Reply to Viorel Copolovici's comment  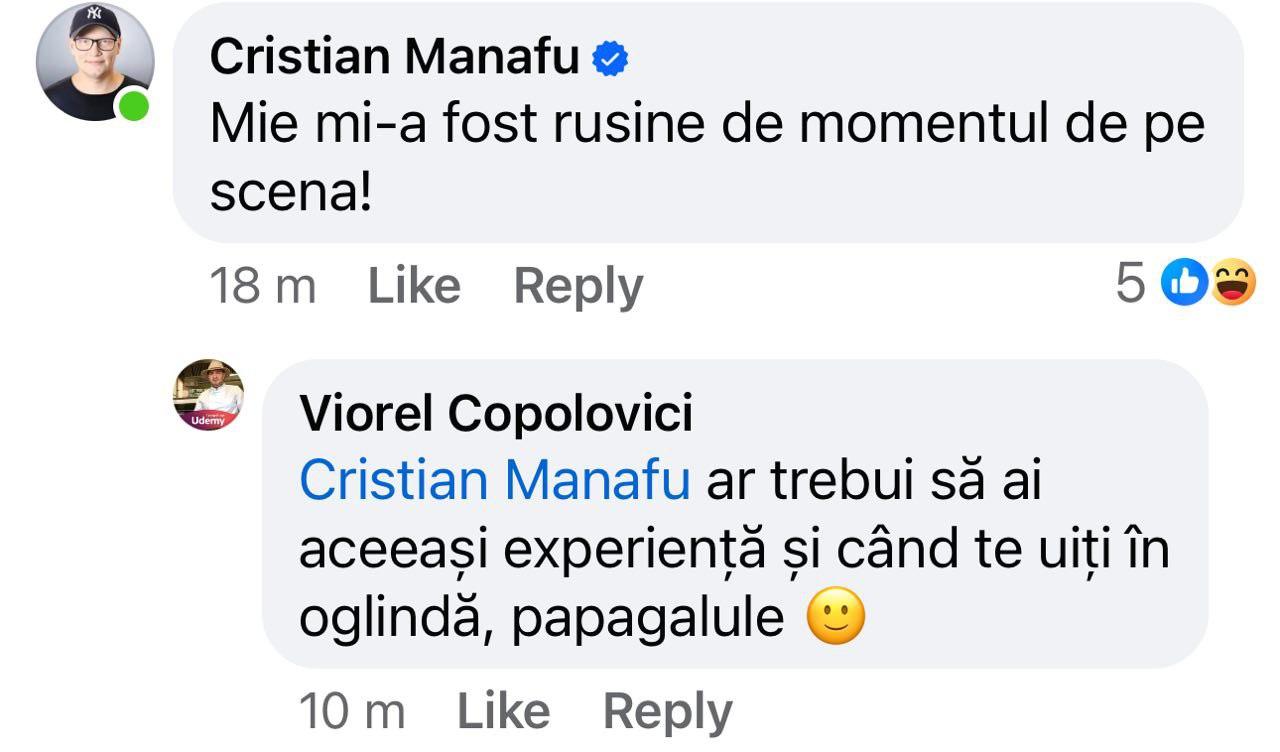coord(667,713)
